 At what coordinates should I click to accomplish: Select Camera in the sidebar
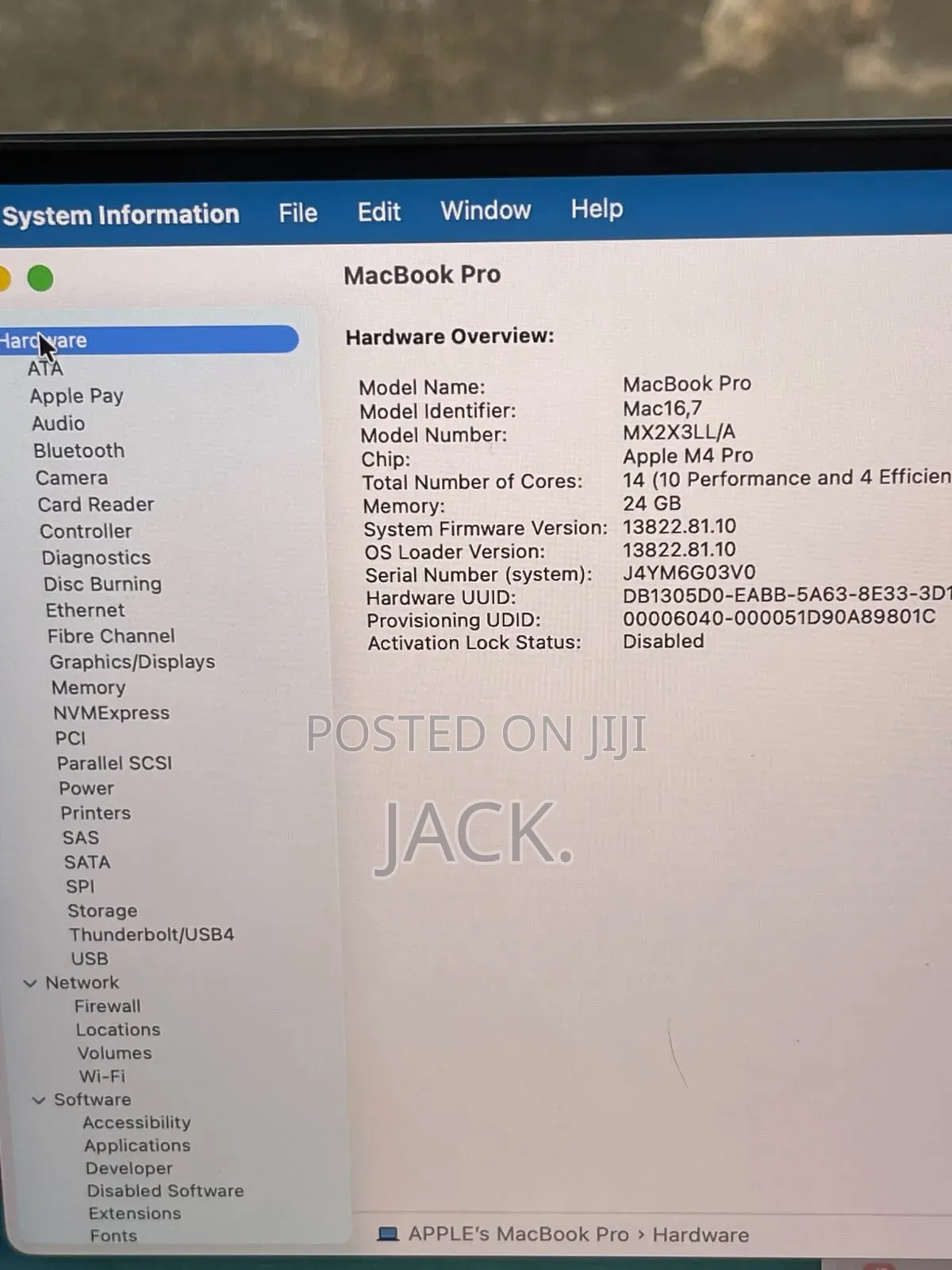coord(71,478)
